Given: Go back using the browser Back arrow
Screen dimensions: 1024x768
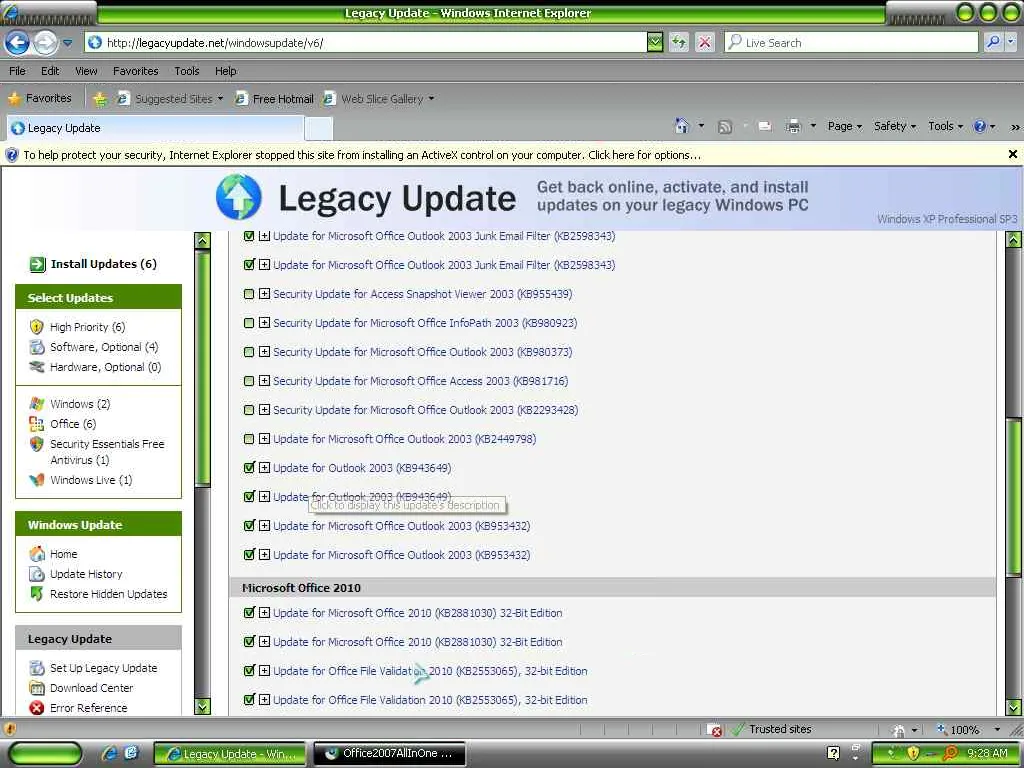Looking at the screenshot, I should click(x=17, y=43).
